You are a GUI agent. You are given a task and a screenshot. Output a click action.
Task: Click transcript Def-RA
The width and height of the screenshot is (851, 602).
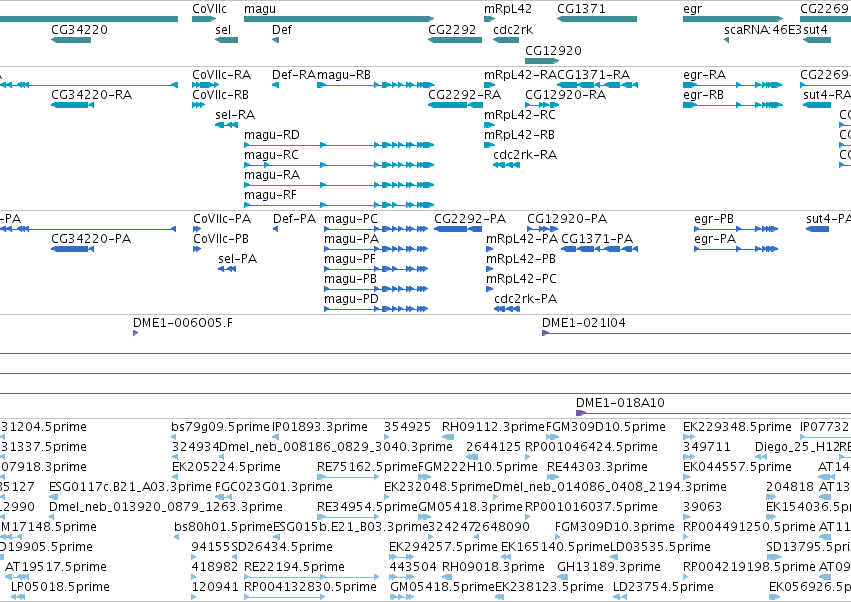294,74
